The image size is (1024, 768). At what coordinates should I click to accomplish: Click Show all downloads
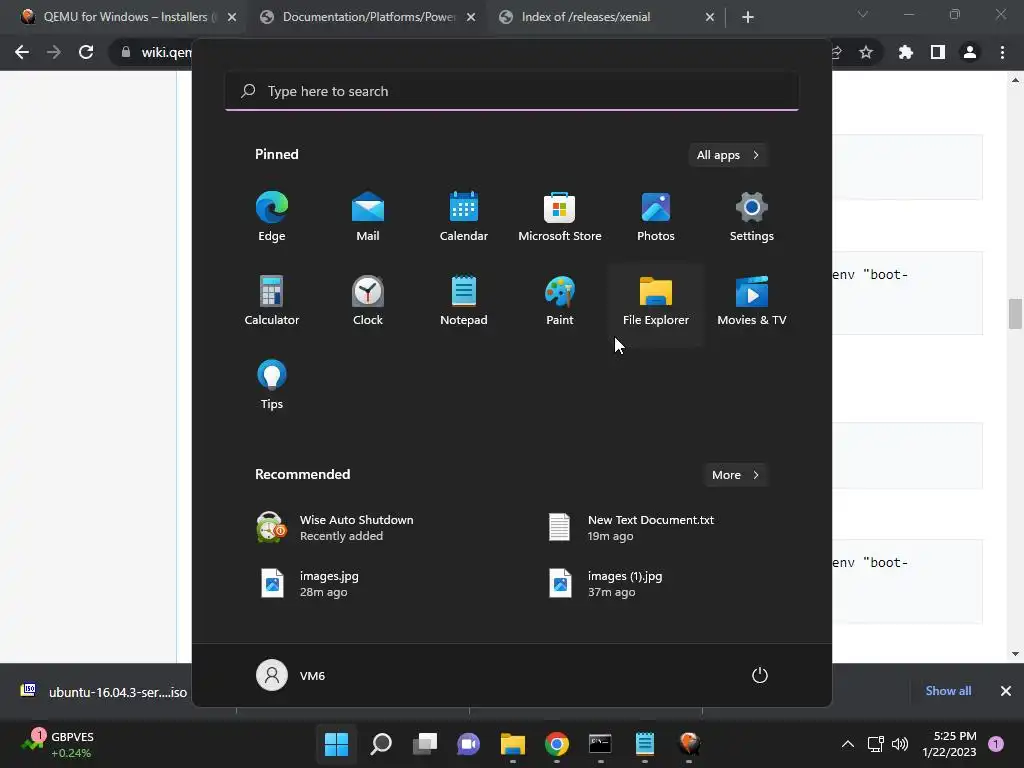(x=948, y=691)
